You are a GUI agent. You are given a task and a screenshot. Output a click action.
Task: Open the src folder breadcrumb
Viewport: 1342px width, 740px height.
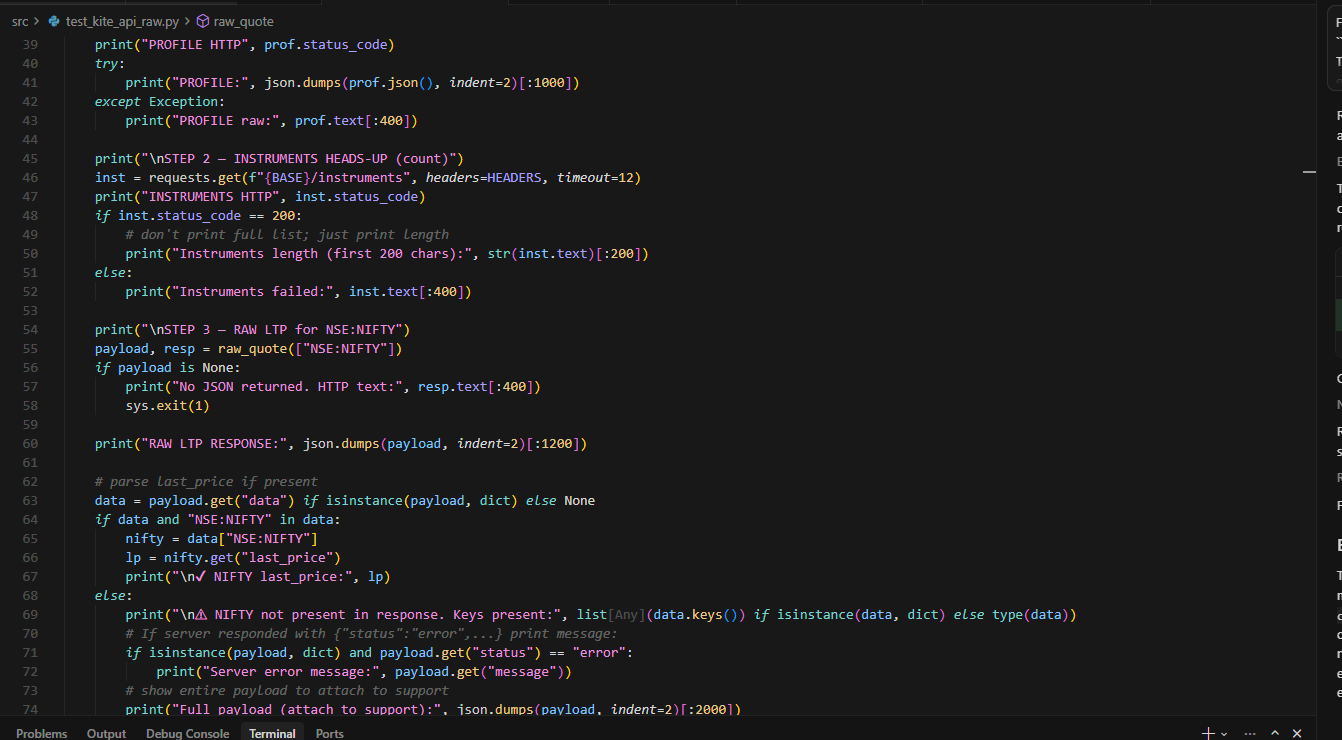click(x=20, y=21)
